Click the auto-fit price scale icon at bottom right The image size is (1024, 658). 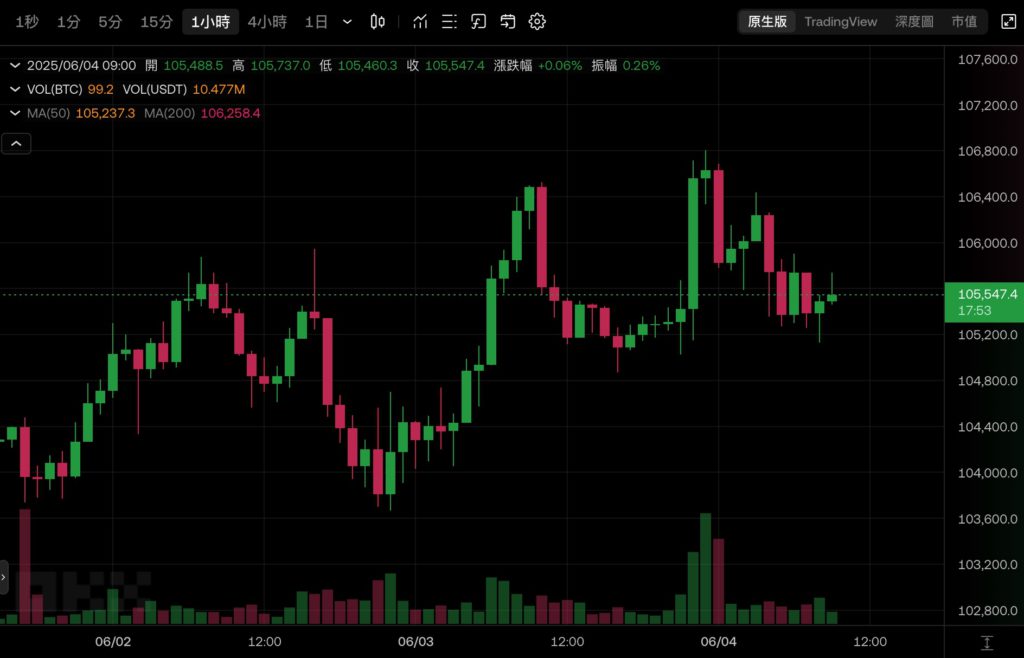[987, 642]
